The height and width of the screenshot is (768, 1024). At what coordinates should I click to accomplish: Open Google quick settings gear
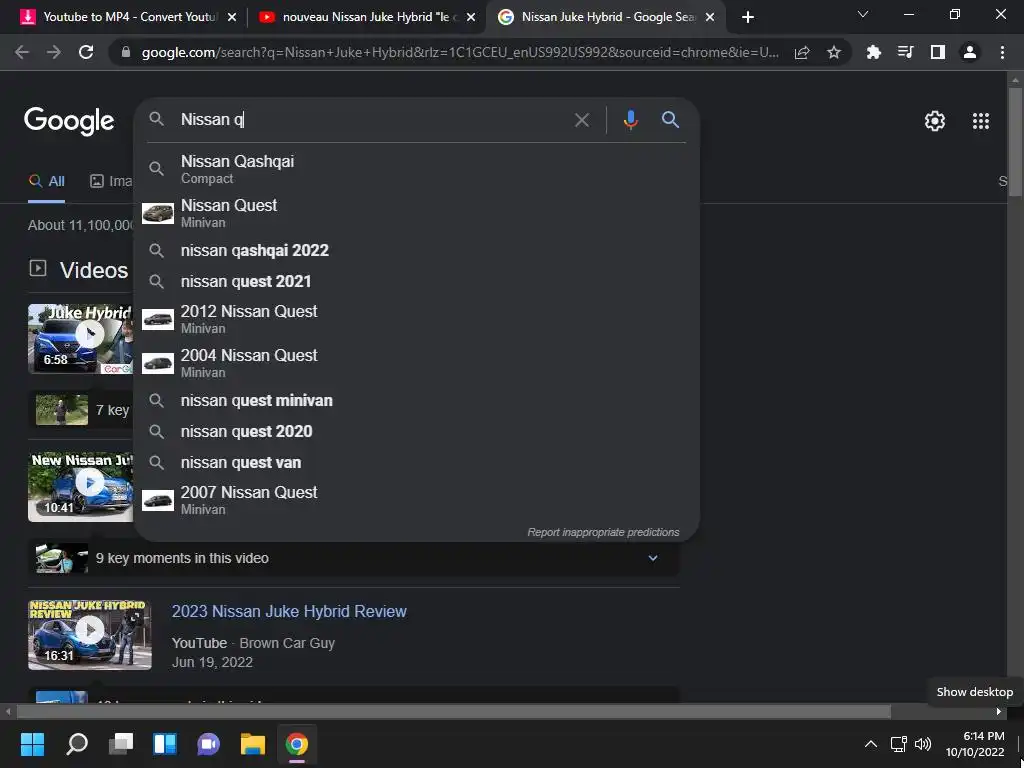click(x=935, y=121)
